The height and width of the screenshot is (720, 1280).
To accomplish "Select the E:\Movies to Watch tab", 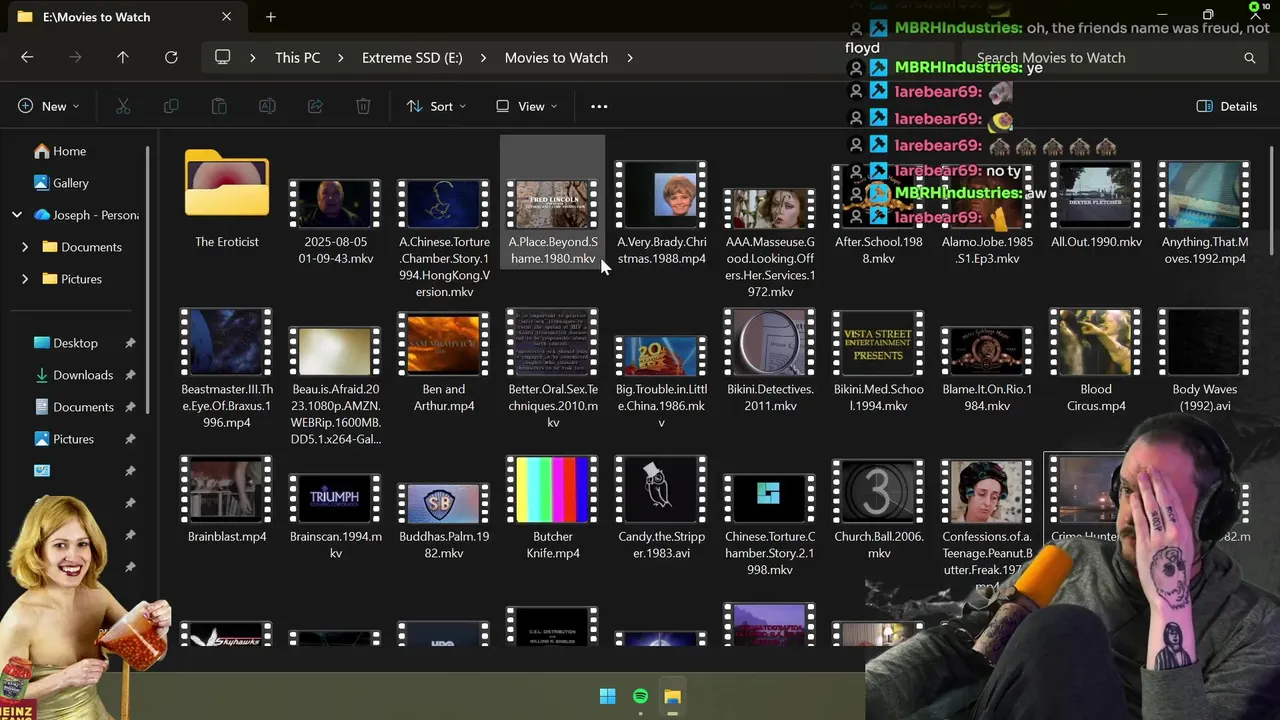I will pyautogui.click(x=125, y=17).
